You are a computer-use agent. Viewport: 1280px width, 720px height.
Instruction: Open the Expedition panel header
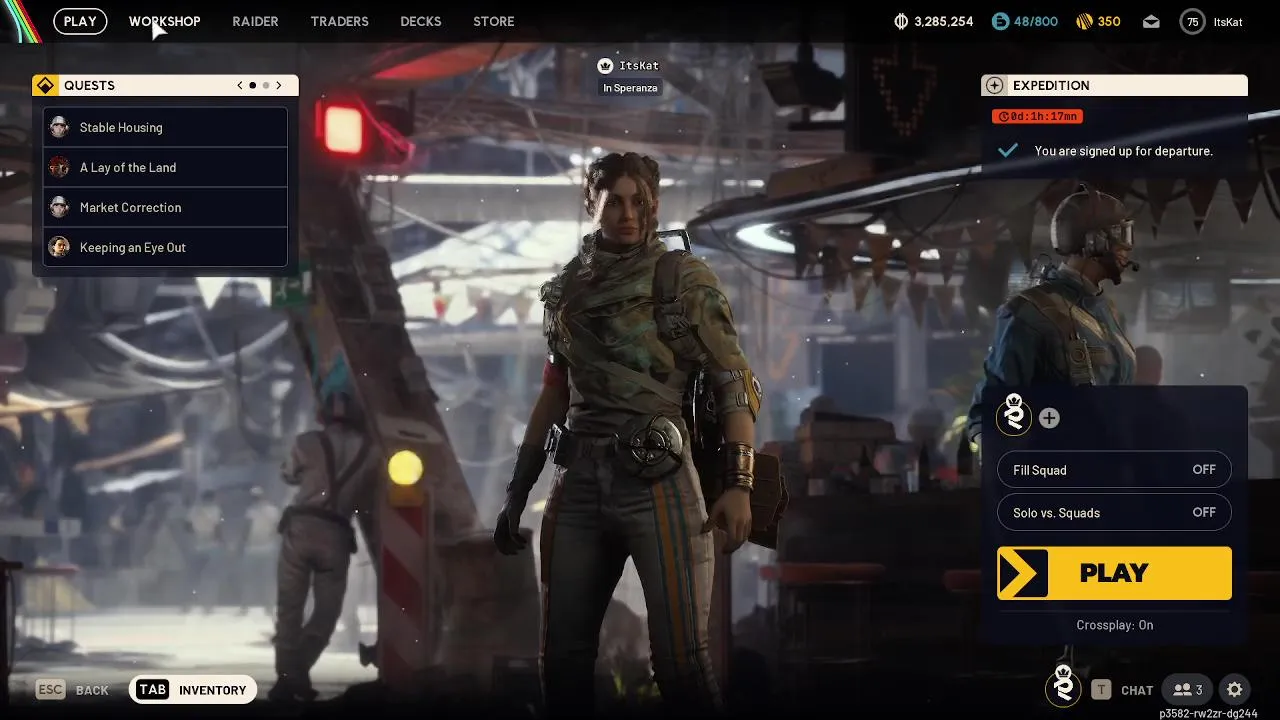pos(1114,85)
